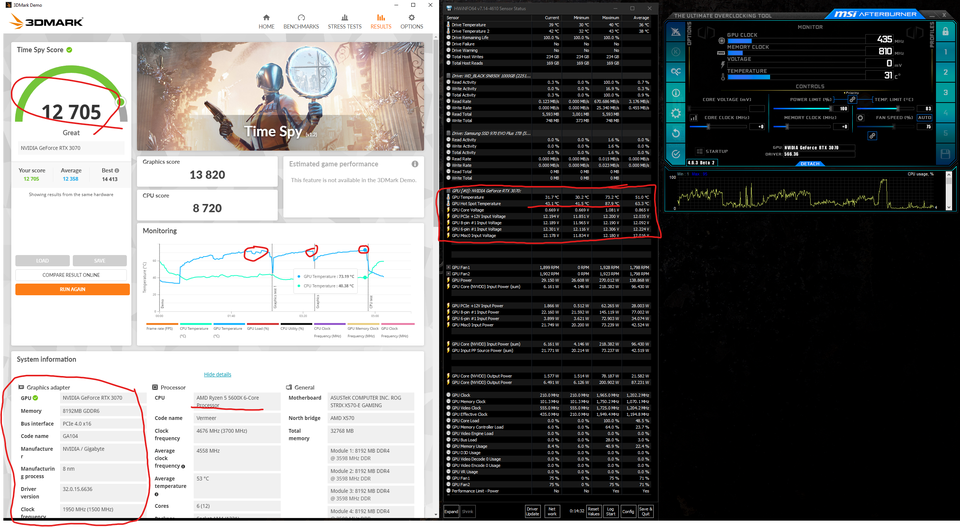
Task: Click the Detach button in Afterburner
Action: [810, 164]
